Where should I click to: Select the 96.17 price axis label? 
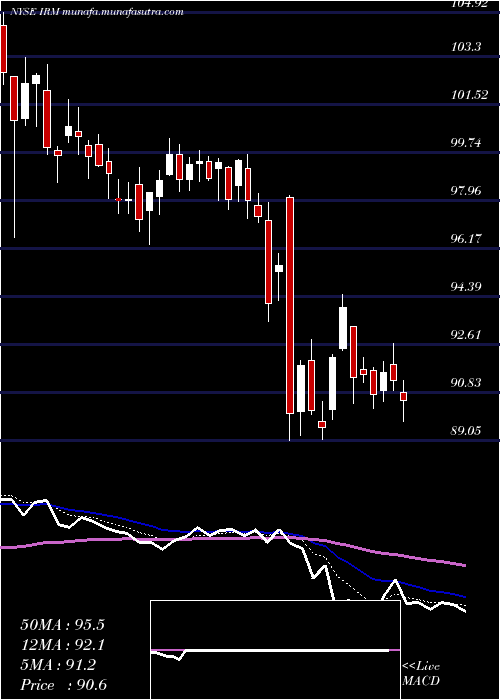(467, 238)
